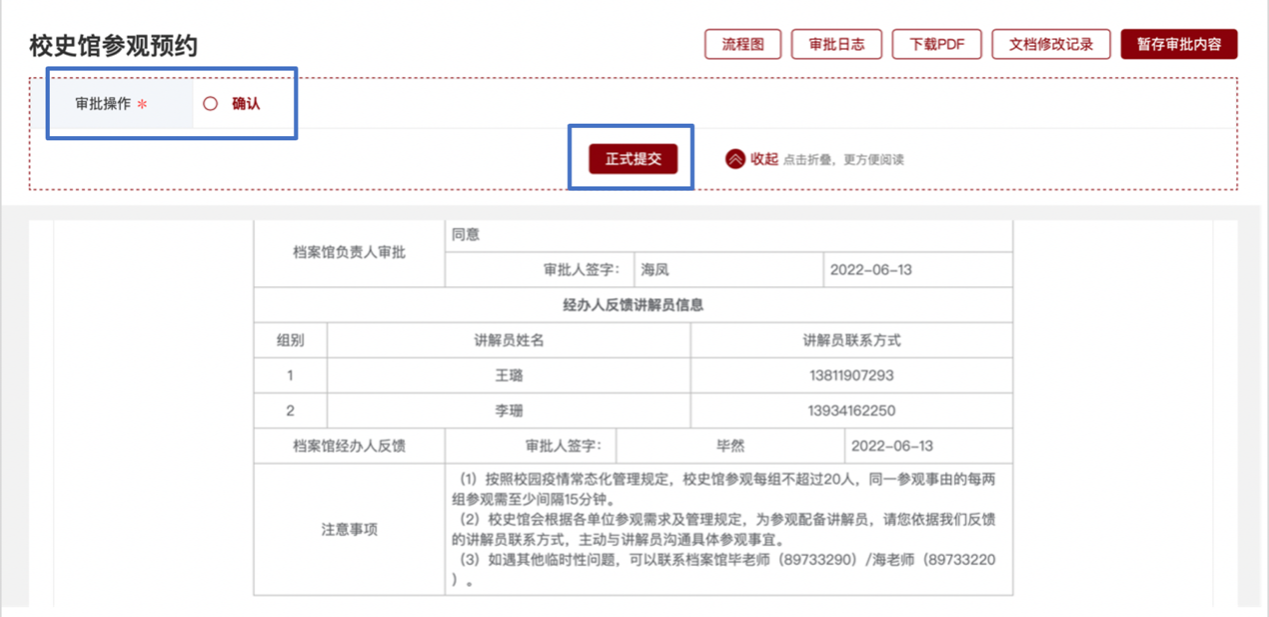Click 暂存审批内容 to save draft
This screenshot has height=617, width=1269.
click(x=1179, y=45)
